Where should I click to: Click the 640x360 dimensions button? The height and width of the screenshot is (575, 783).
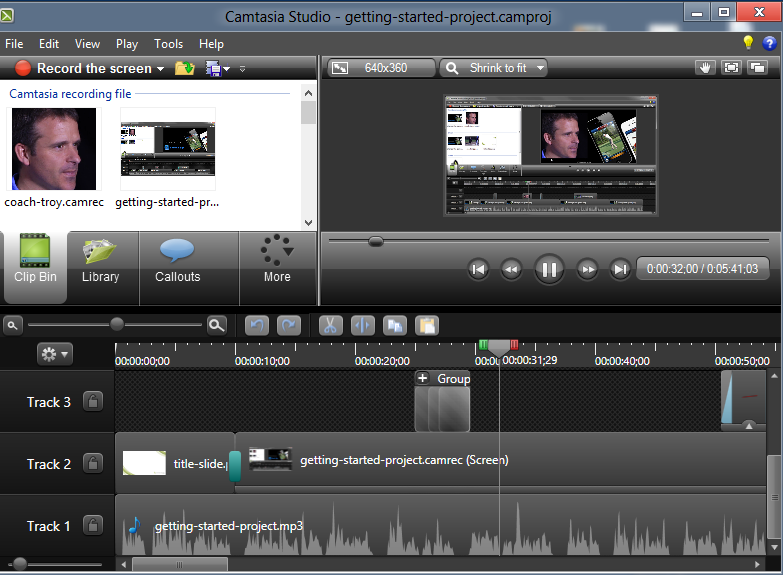pos(381,68)
